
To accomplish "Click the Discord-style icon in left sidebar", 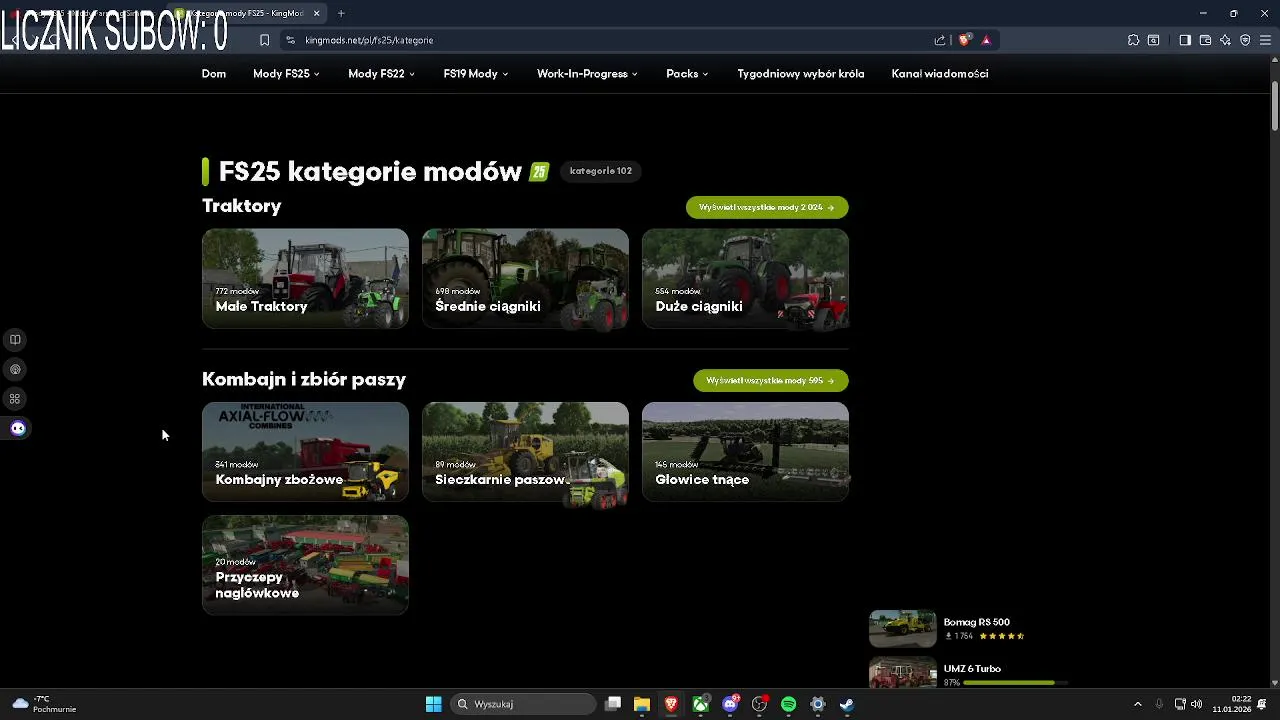I will point(18,428).
